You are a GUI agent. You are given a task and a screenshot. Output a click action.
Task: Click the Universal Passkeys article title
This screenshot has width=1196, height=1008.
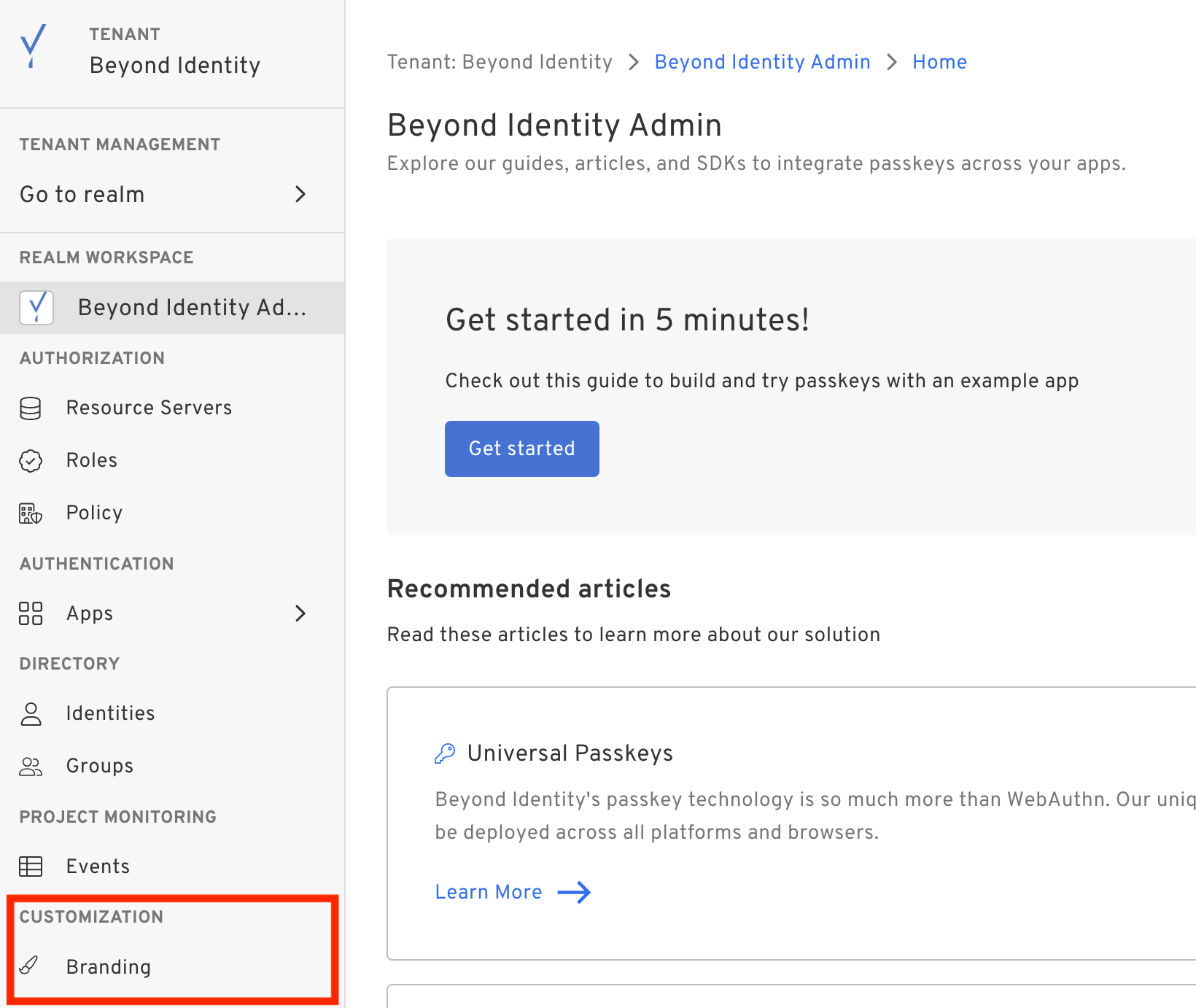(570, 753)
